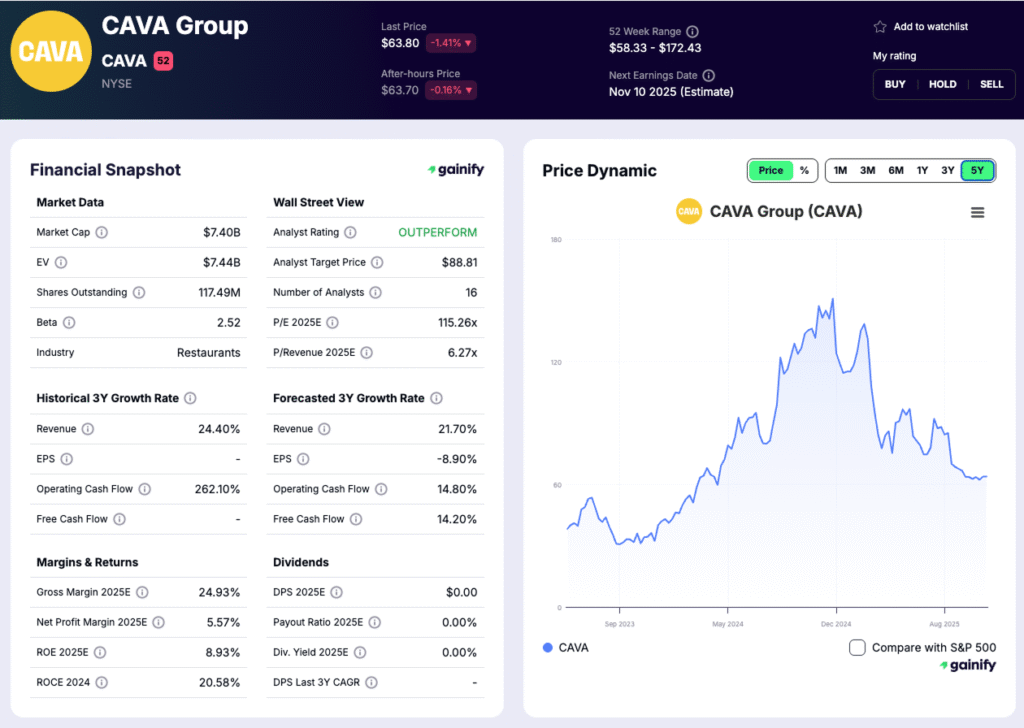
Task: Click the 52 Week Range info icon
Action: [x=692, y=31]
